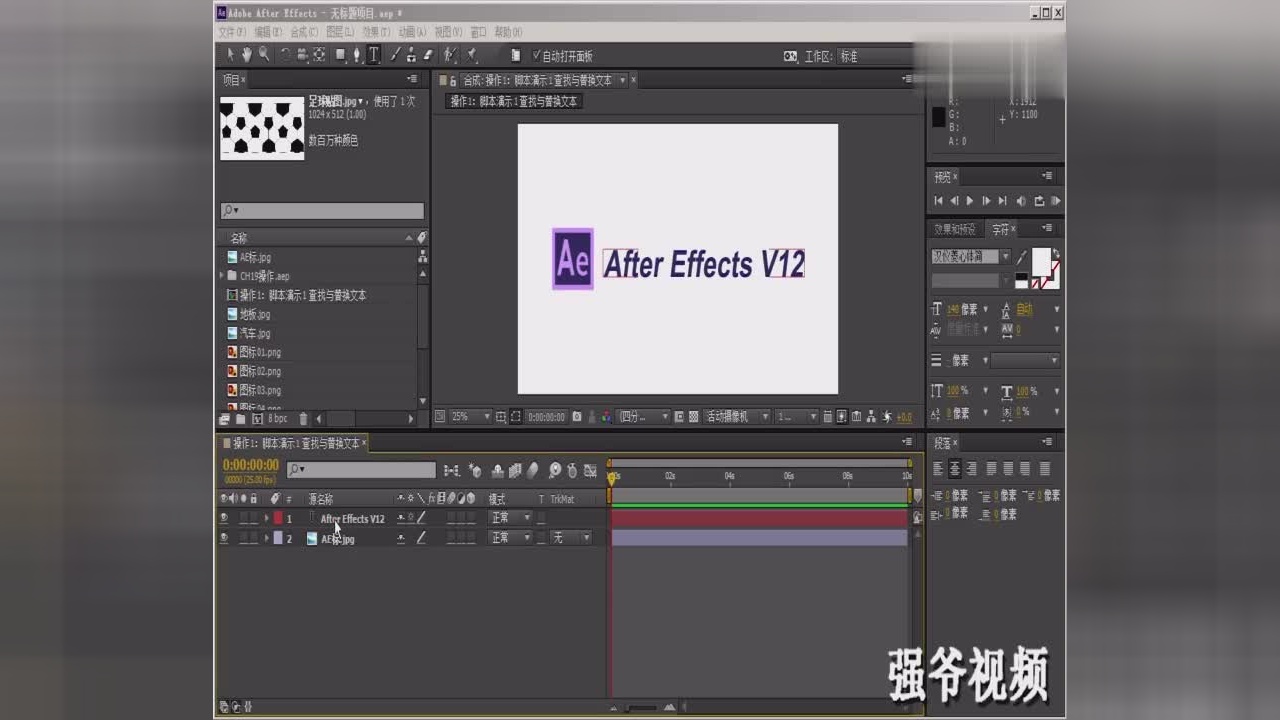Open the 效果 menu

[x=376, y=32]
